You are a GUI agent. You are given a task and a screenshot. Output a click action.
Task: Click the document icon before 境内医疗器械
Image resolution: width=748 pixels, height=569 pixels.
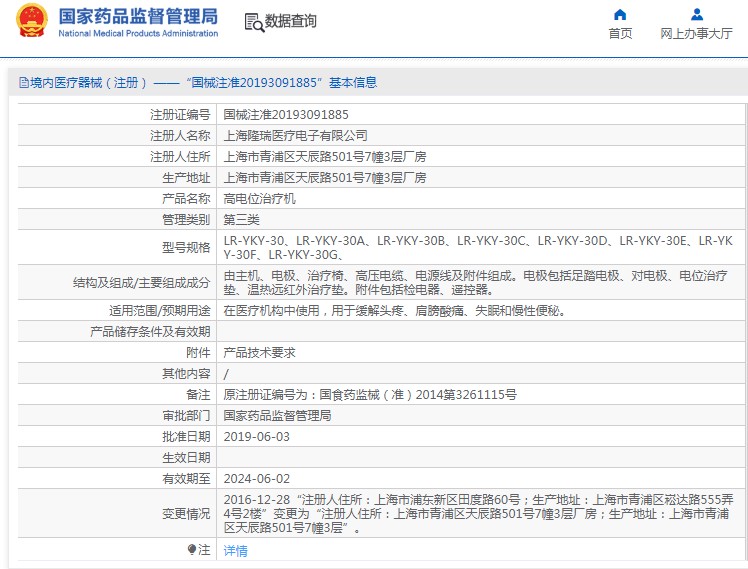point(23,83)
